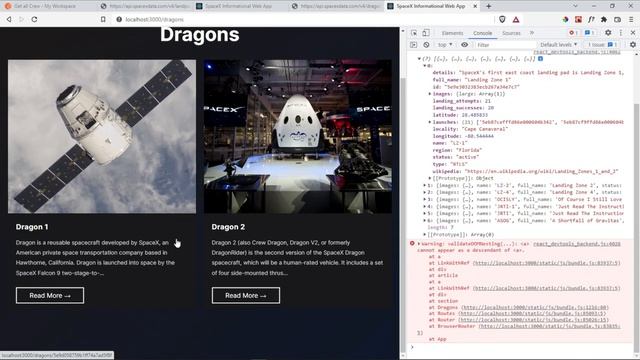This screenshot has height=360, width=640.
Task: Open the browser hamburger main menu
Action: pos(631,19)
